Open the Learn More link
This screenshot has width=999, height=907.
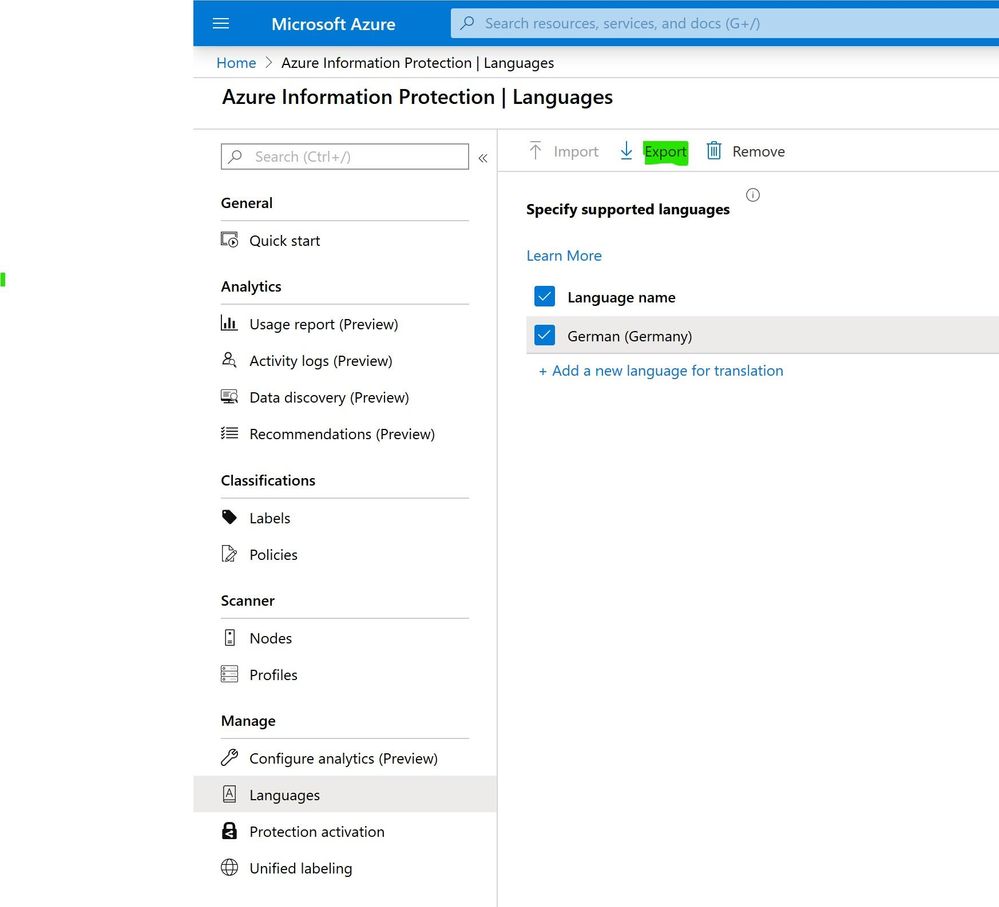tap(564, 255)
